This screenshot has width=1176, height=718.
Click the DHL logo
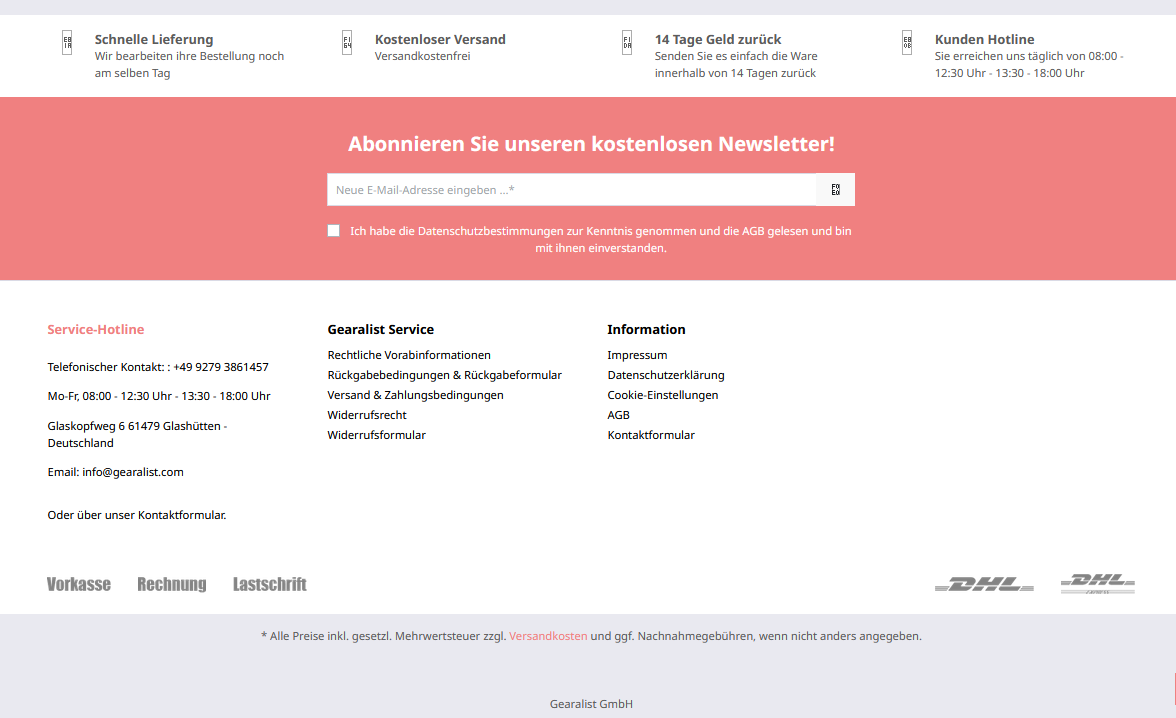pyautogui.click(x=984, y=584)
